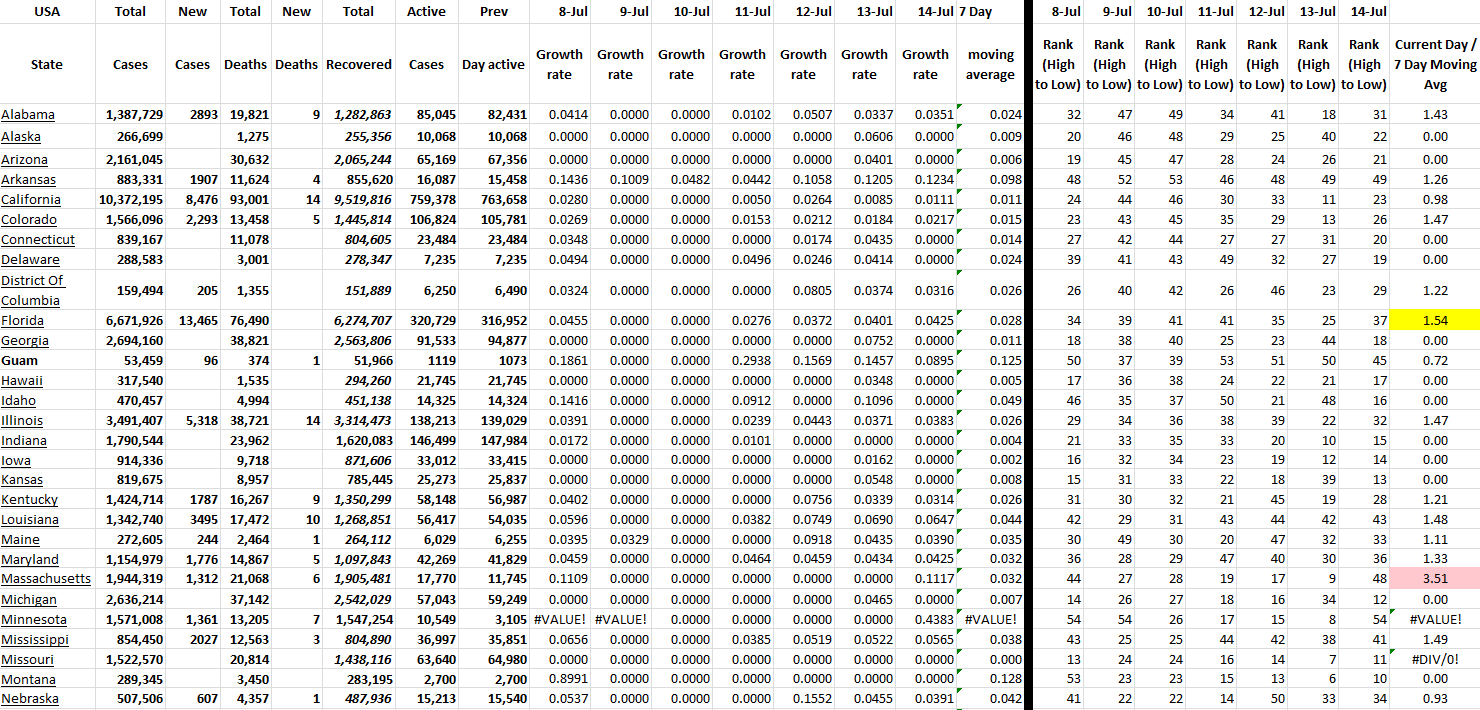This screenshot has height=710, width=1480.
Task: Click Florida's new cases value 13,465
Action: 192,321
